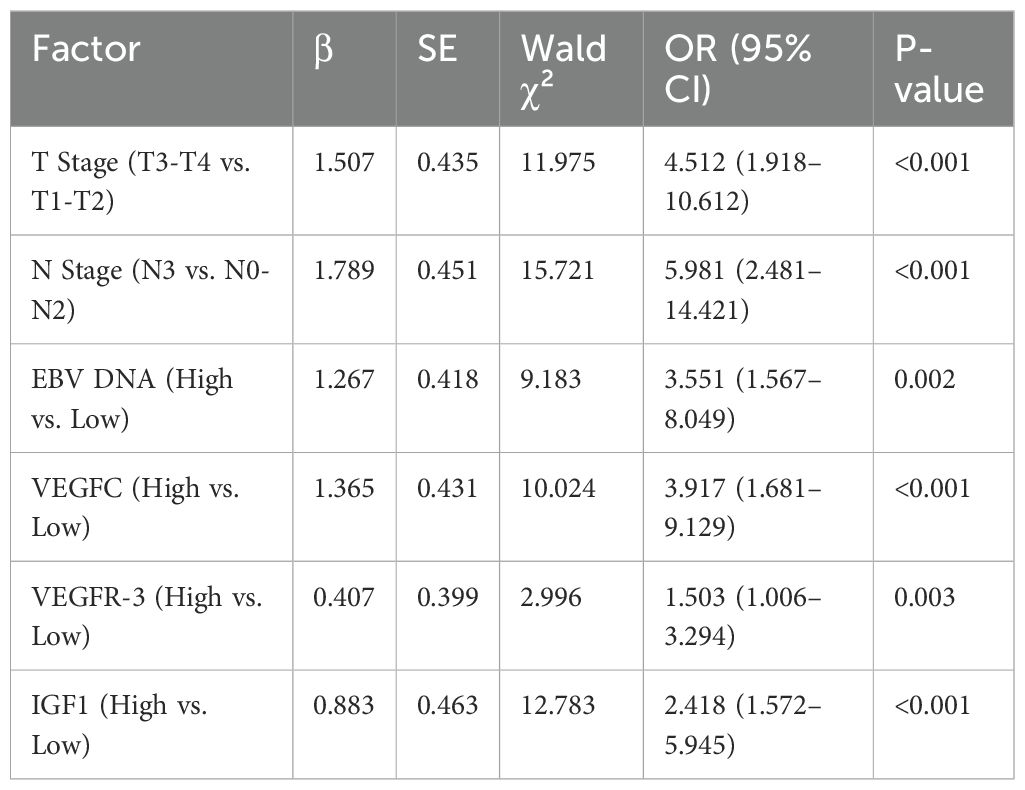Click the β value 1.507
Viewport: 1025px width, 790px height.
(343, 163)
